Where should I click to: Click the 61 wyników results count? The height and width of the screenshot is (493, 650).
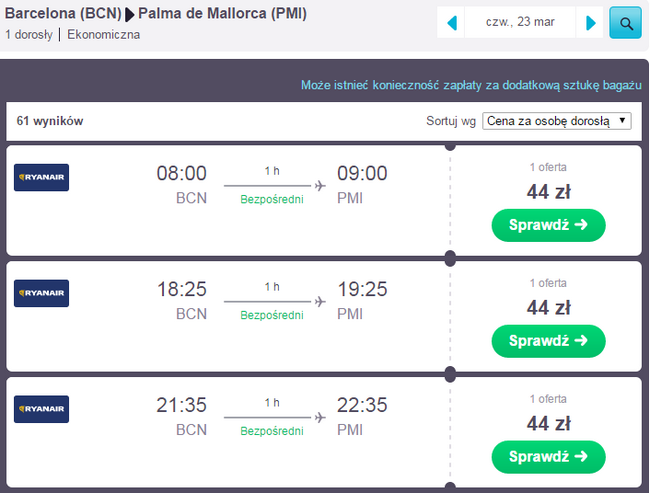[x=50, y=121]
